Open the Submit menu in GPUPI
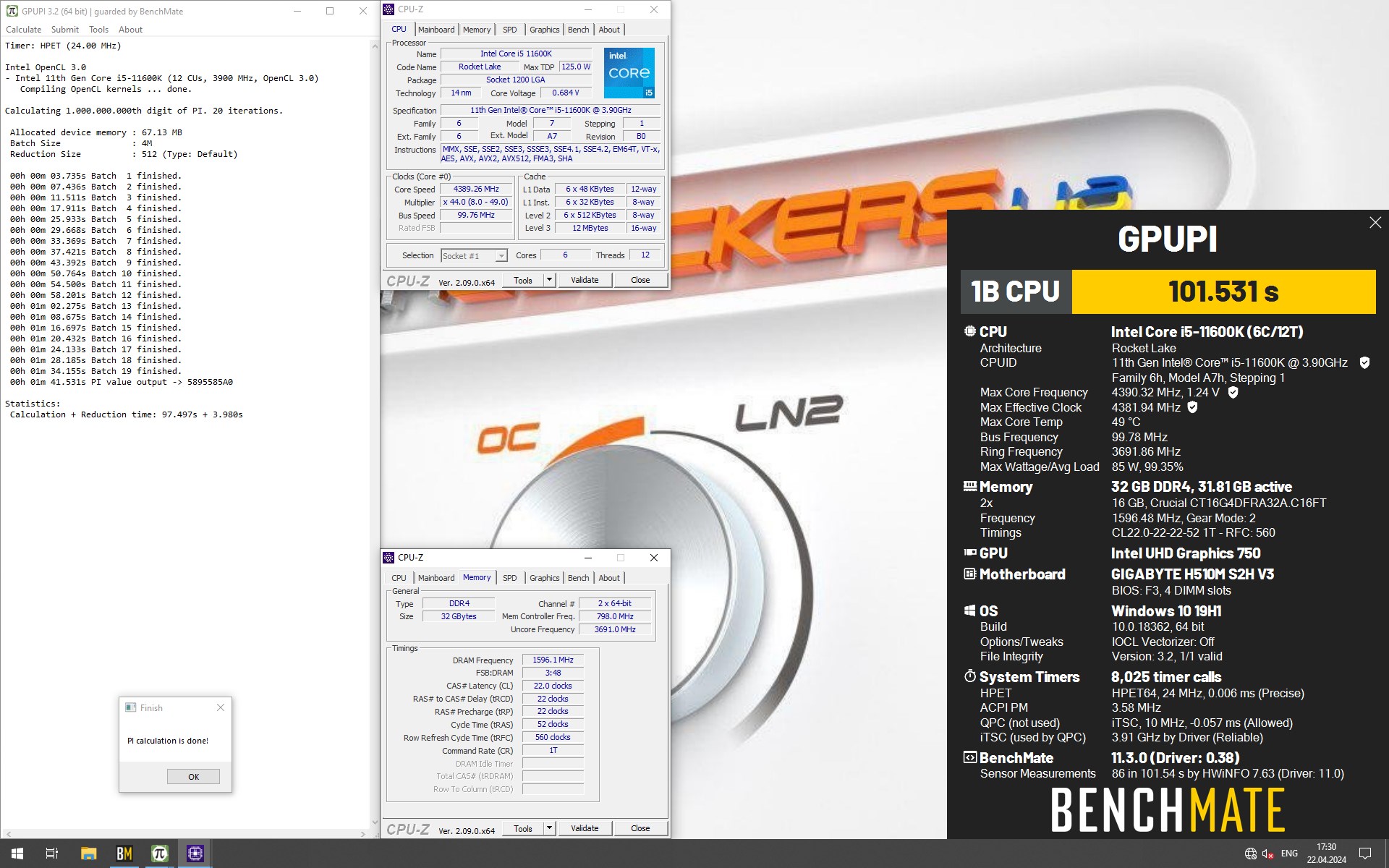This screenshot has width=1389, height=868. [x=65, y=30]
